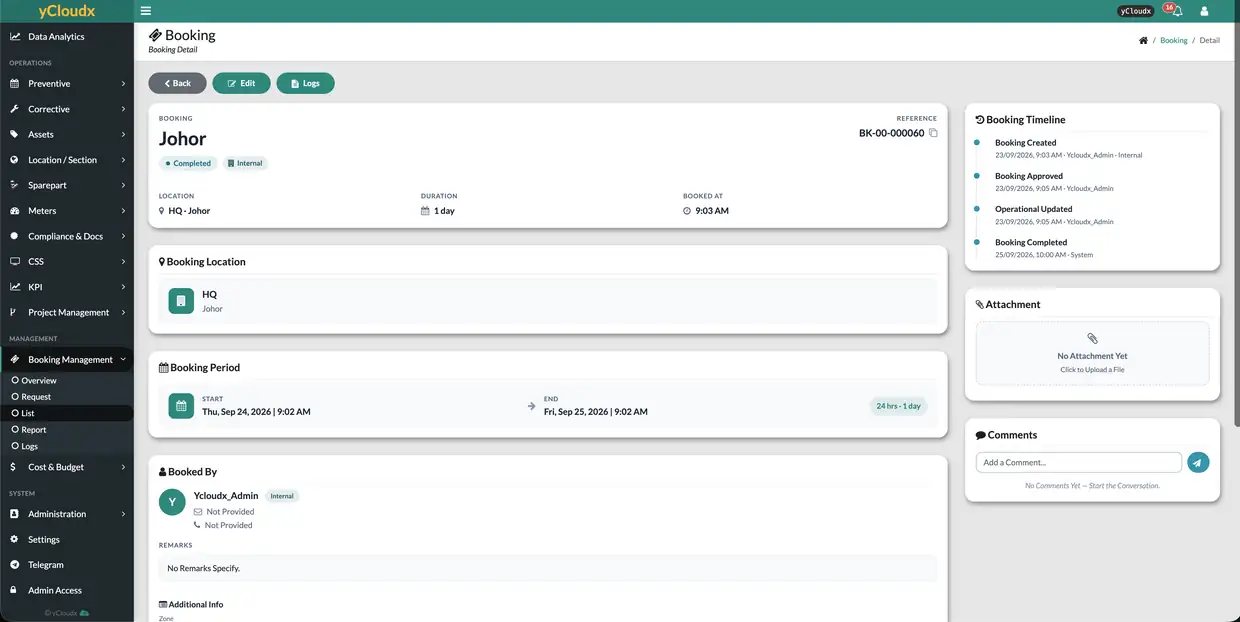Click the Internal tag beside Completed
This screenshot has width=1240, height=622.
(x=245, y=163)
